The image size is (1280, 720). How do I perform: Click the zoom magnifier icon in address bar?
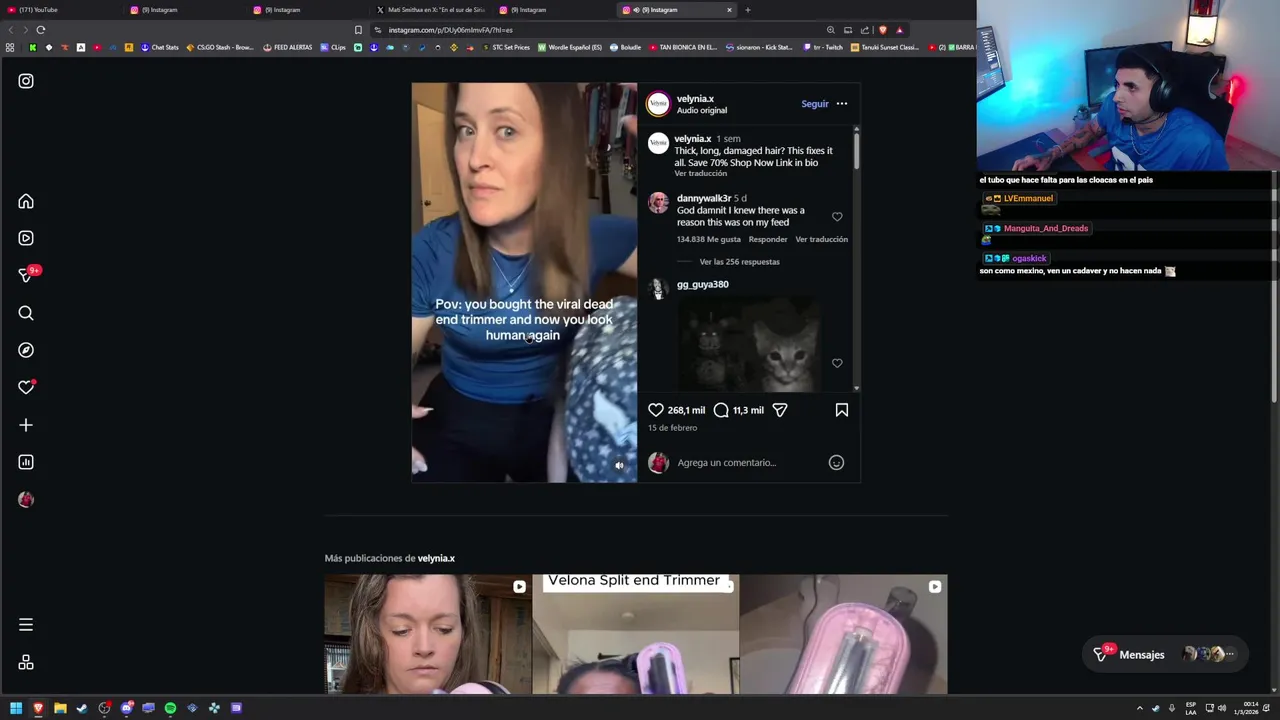(x=830, y=30)
